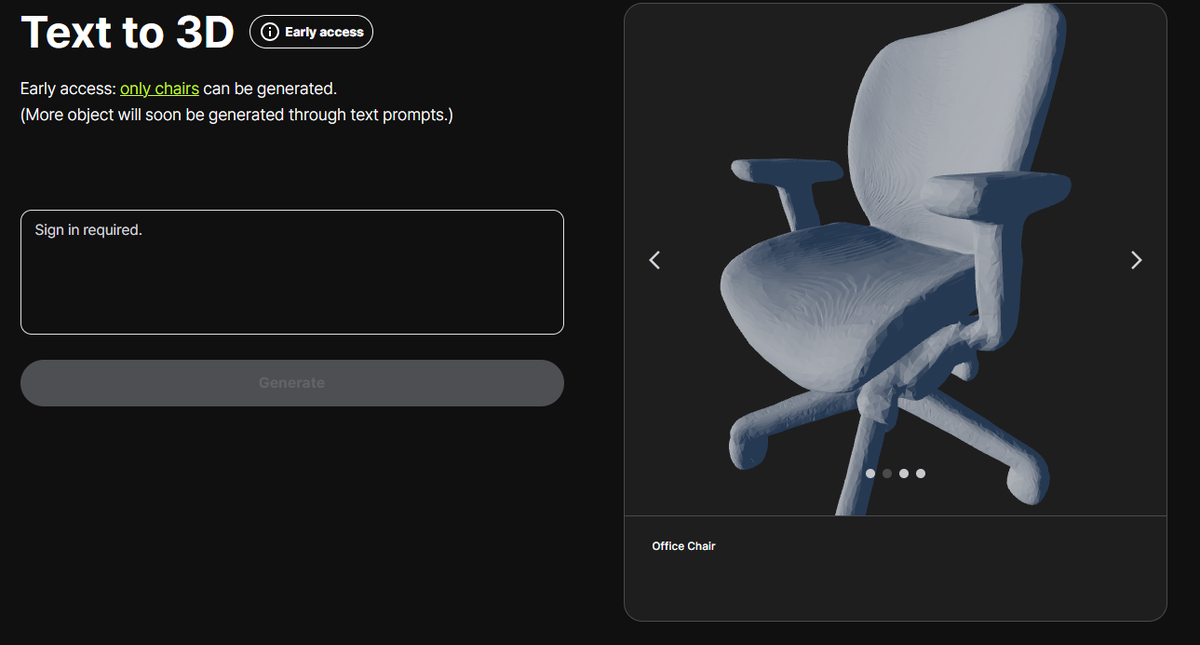Viewport: 1200px width, 645px height.
Task: Select the second carousel dot
Action: [x=887, y=473]
